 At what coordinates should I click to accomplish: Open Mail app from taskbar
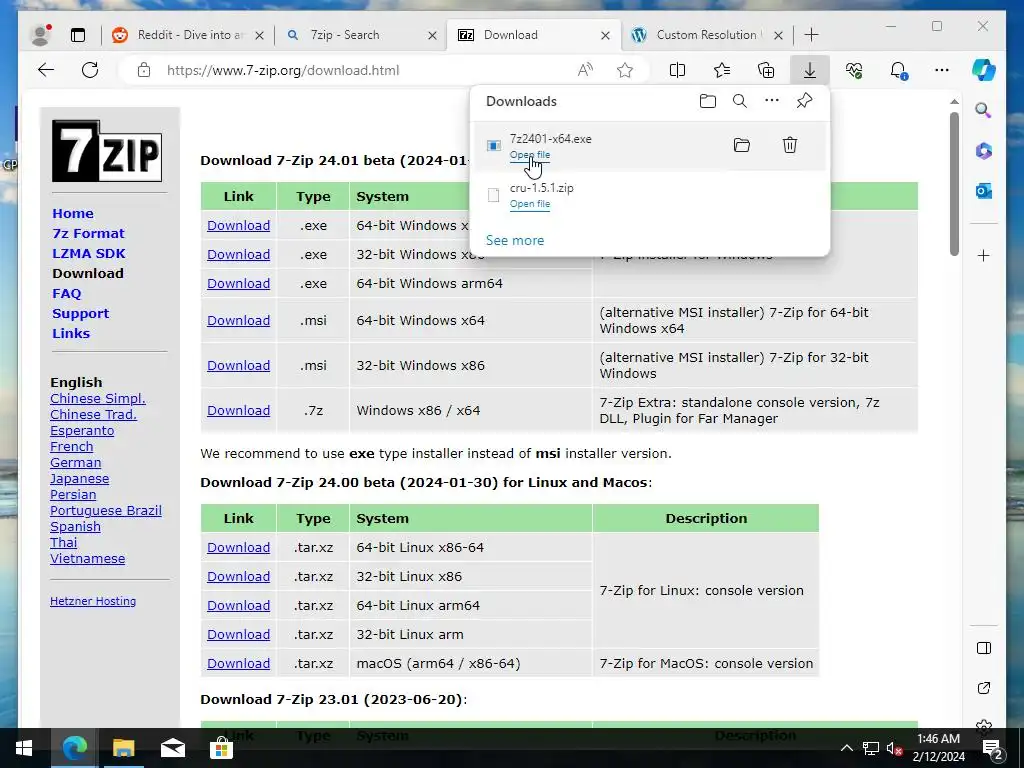[x=172, y=748]
